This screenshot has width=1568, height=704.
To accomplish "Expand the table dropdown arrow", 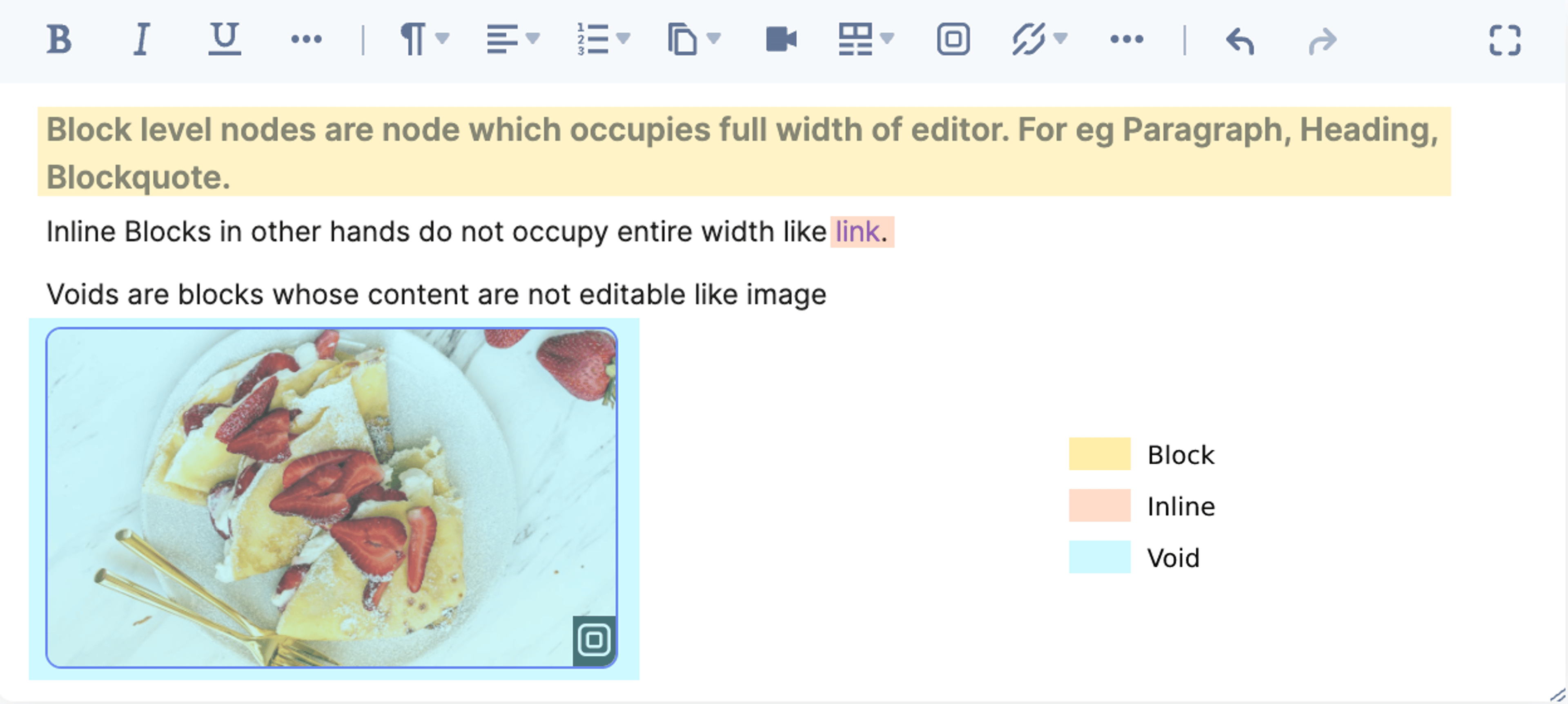I will 887,39.
